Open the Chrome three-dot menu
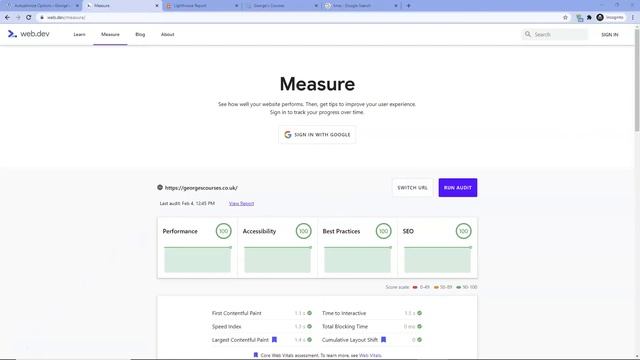This screenshot has width=640, height=360. pos(633,18)
